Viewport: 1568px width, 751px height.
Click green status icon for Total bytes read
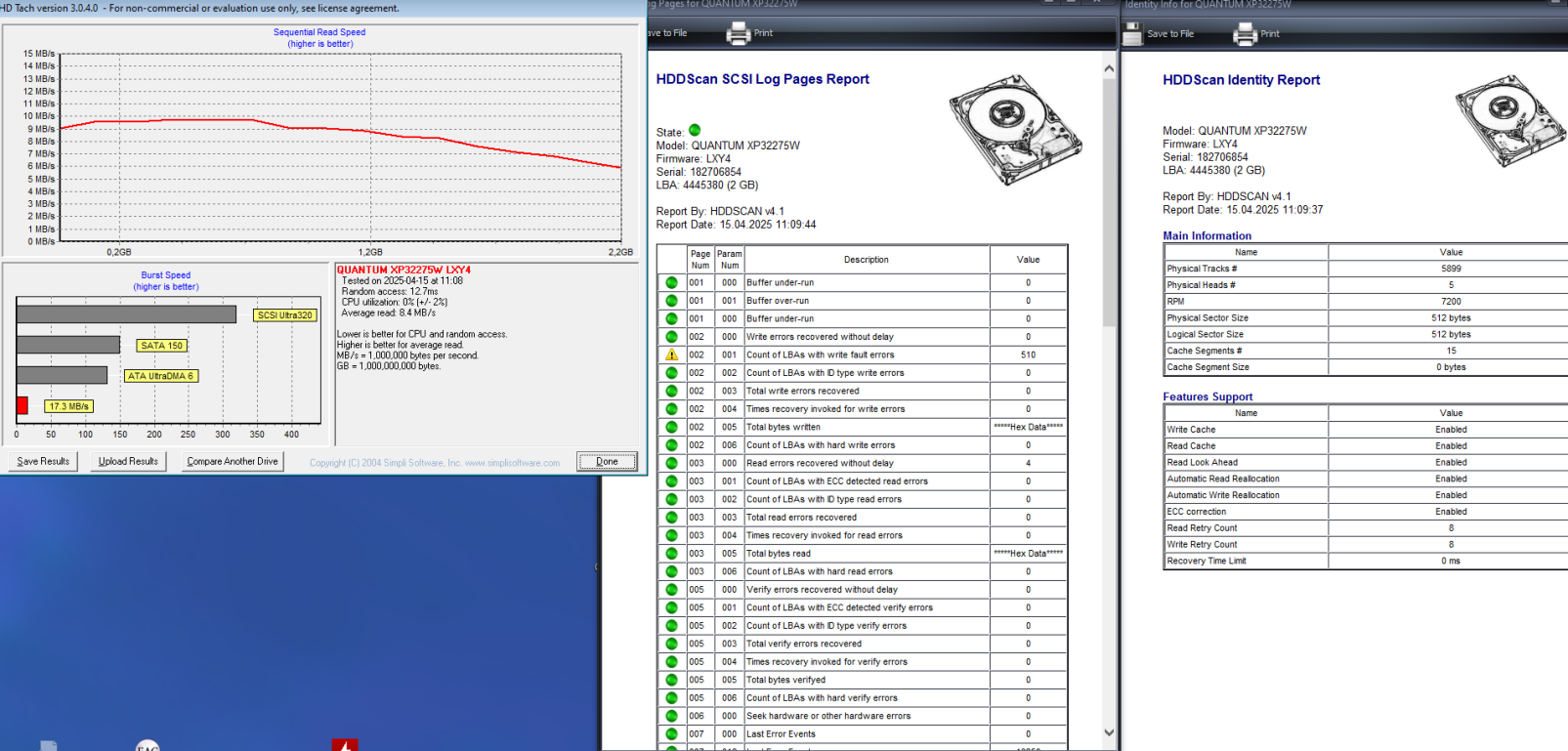point(671,554)
